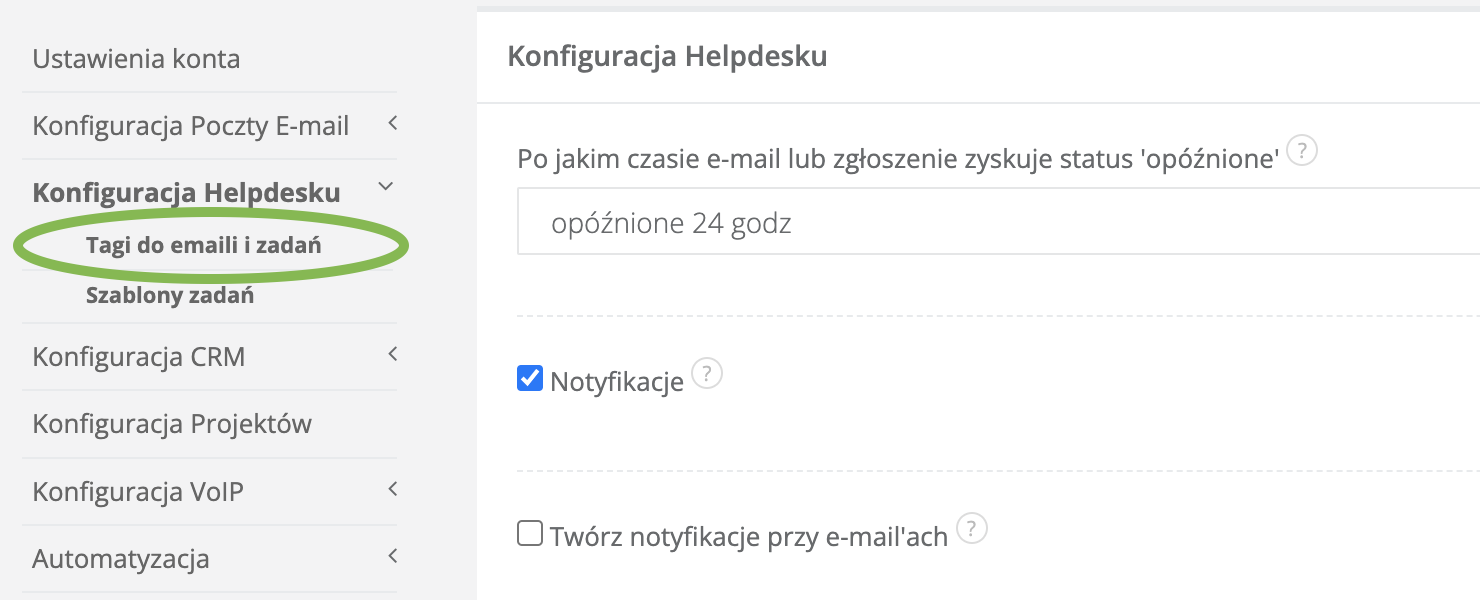Open the 'opóźnione 24 godz' dropdown

(998, 222)
